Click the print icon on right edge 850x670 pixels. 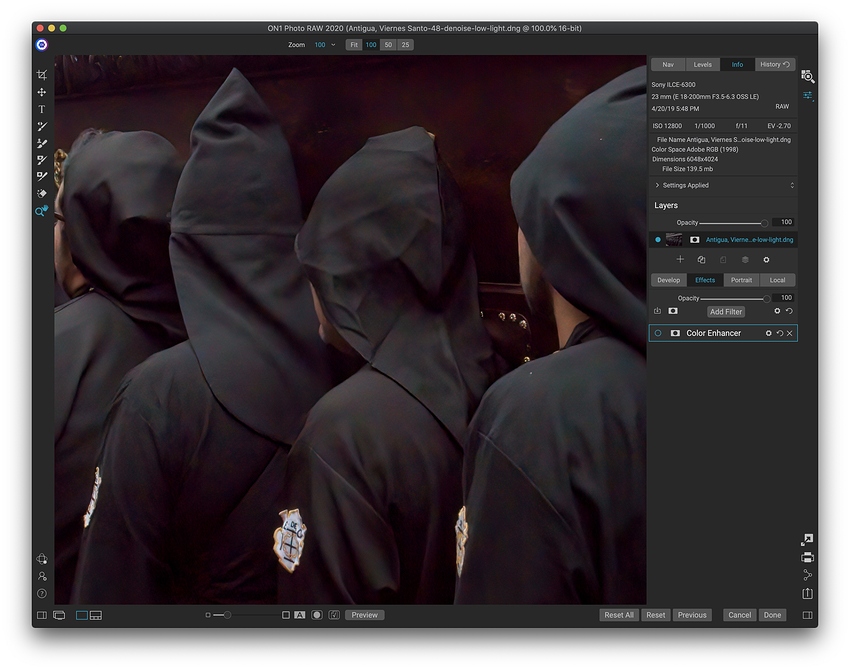807,557
